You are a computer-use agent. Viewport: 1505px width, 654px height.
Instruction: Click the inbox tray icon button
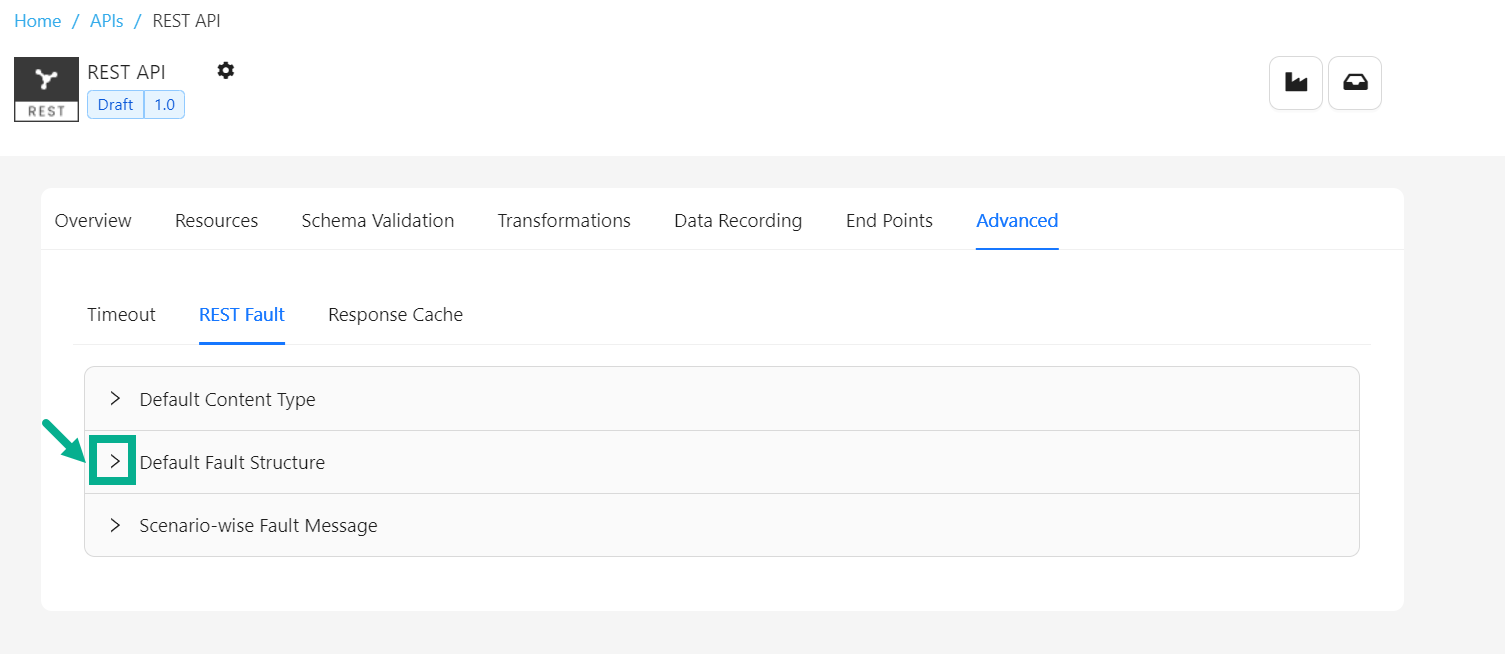coord(1355,83)
